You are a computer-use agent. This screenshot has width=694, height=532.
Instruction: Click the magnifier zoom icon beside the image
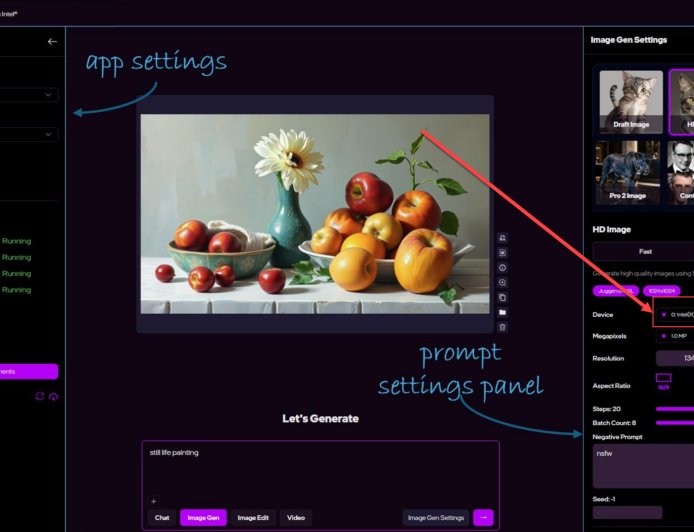(502, 283)
